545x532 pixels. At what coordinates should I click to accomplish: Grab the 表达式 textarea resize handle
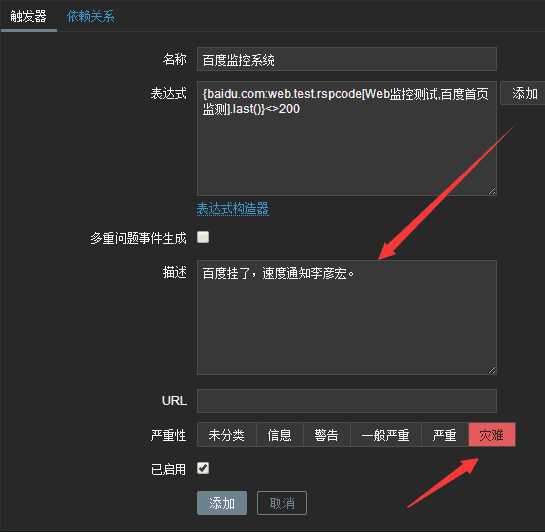point(492,191)
